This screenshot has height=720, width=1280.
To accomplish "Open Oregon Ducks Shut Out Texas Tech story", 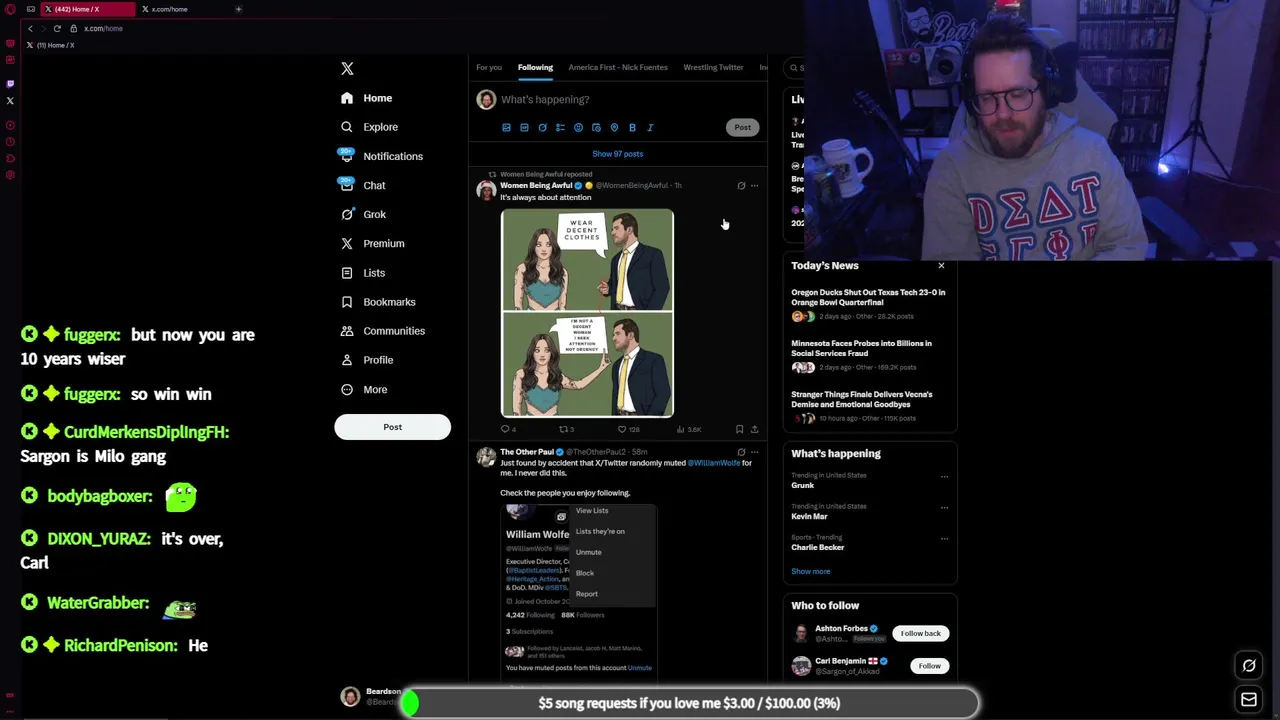I will (868, 297).
